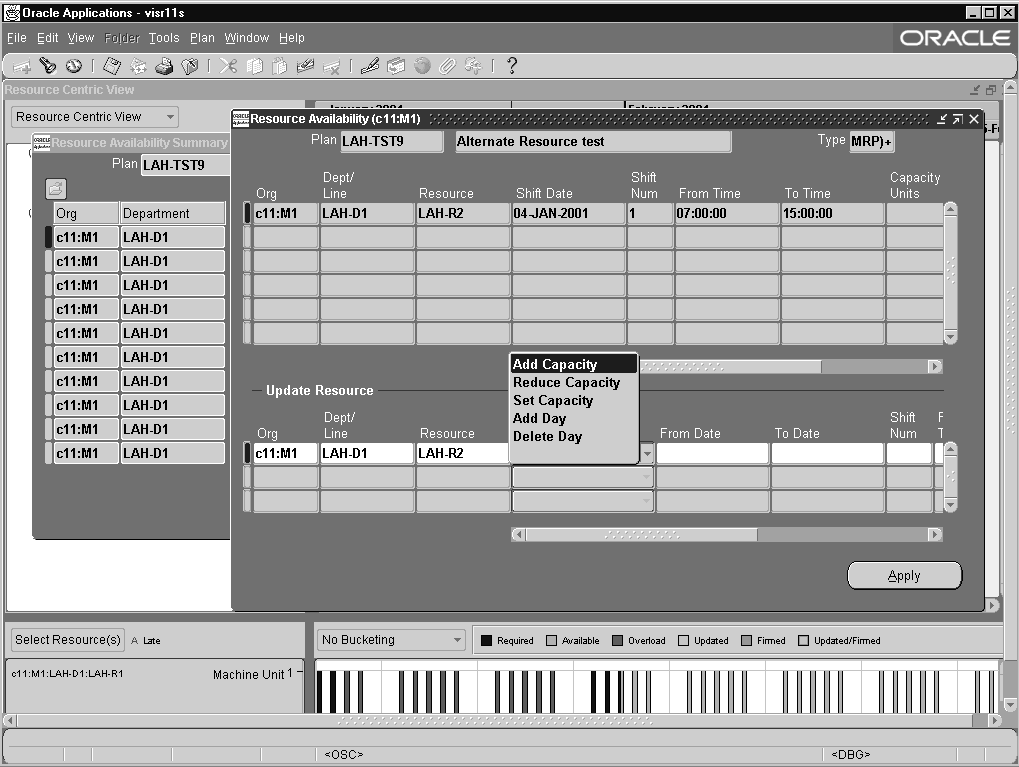Click To Date field in Update Resource row
Screen dimensions: 1019x767
[x=827, y=454]
